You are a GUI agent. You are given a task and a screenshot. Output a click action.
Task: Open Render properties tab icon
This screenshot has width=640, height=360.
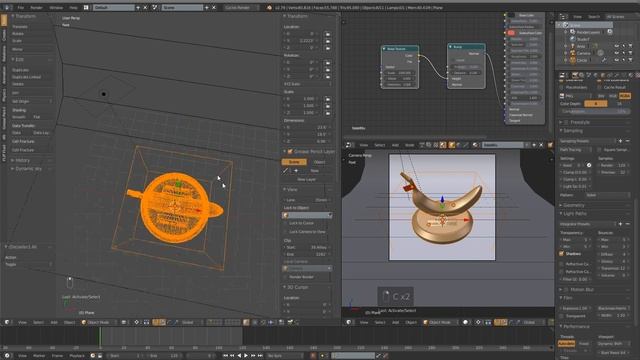(575, 75)
